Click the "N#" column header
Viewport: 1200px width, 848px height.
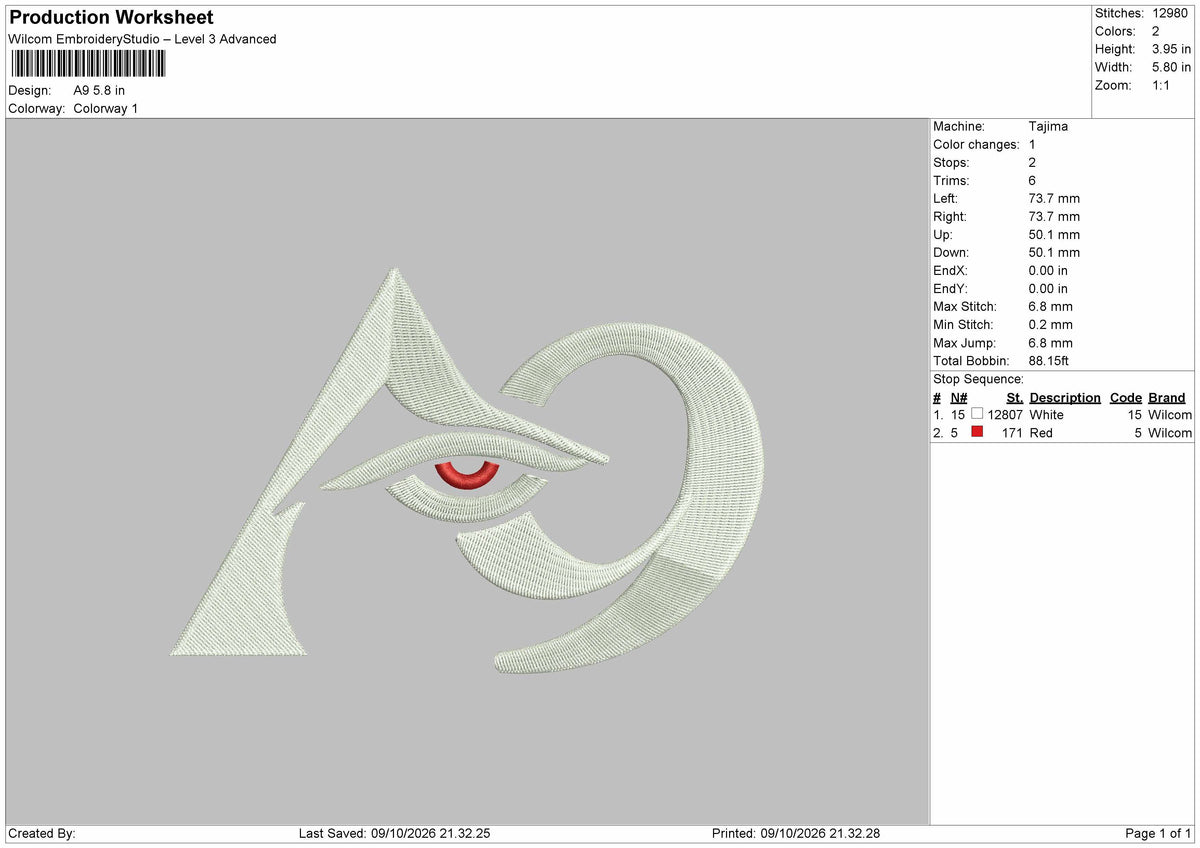tap(959, 397)
